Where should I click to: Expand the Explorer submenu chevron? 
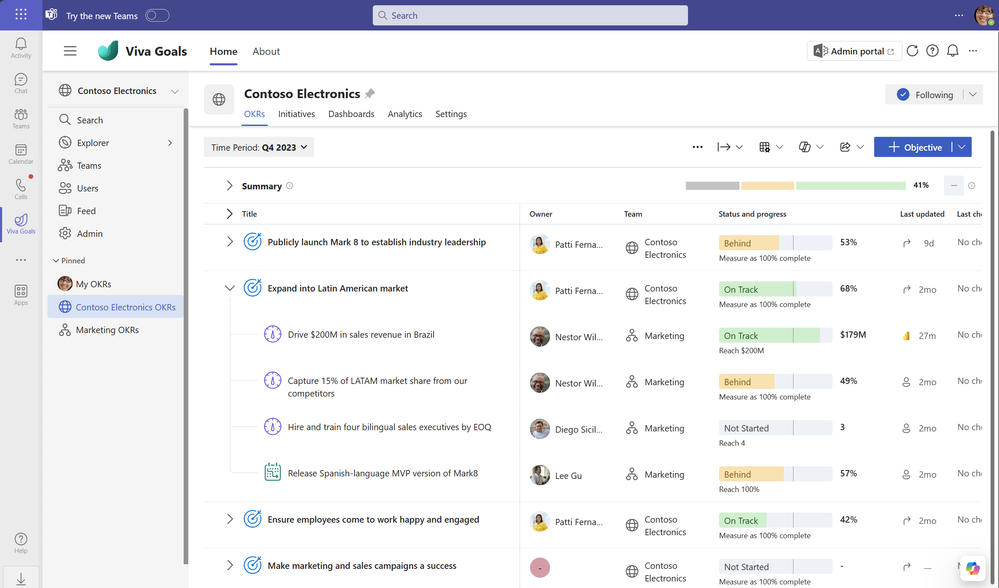[170, 143]
